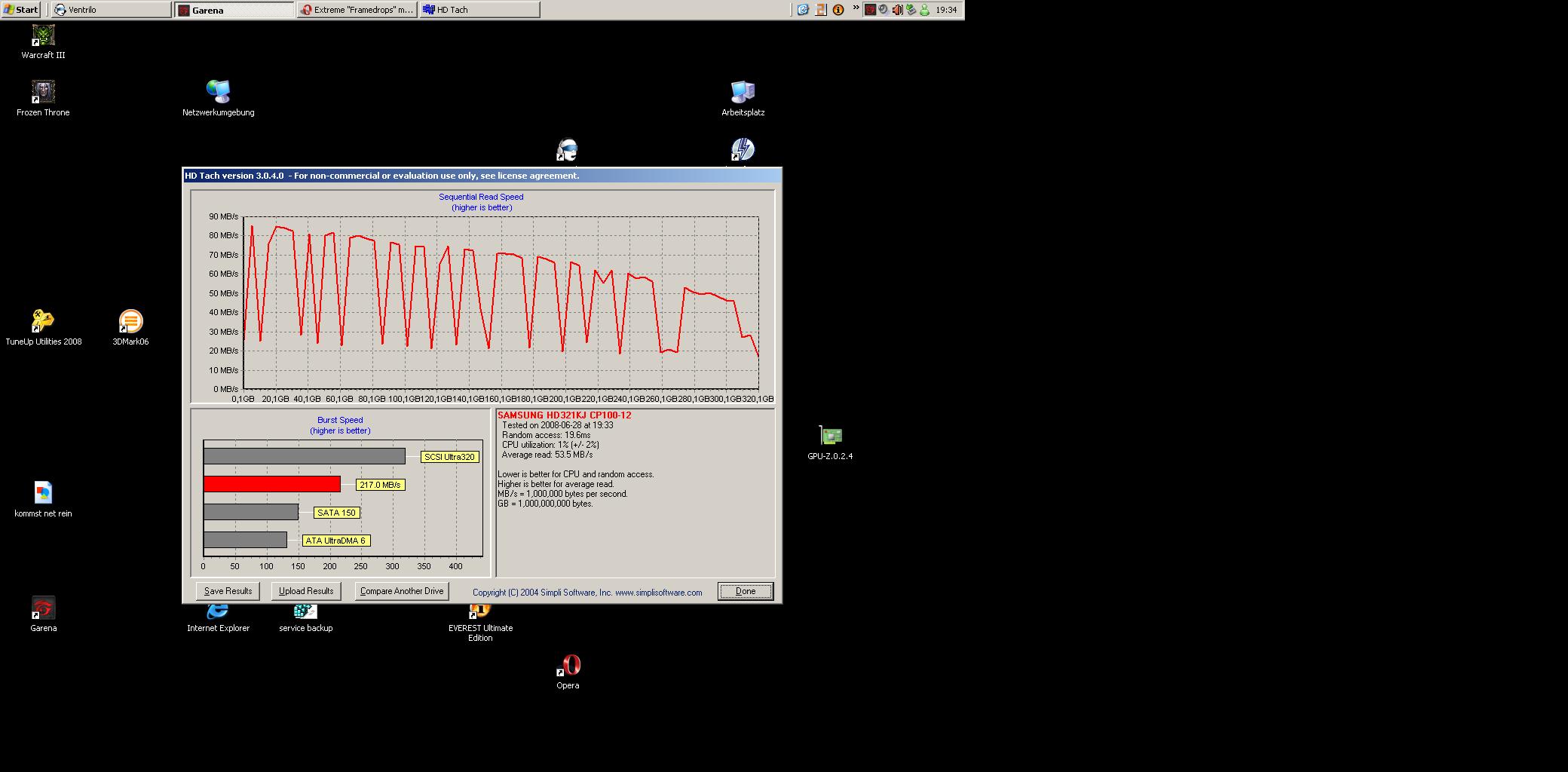Click the 'SAMSUNG HD321KJ CP100-12' drive name
Viewport: 1568px width, 772px height.
pos(565,415)
